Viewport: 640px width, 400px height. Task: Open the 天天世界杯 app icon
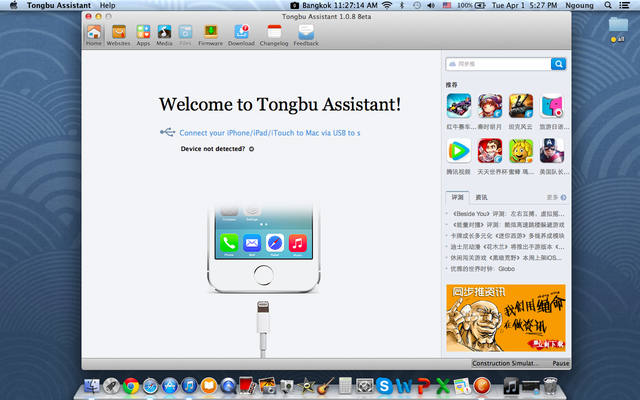[490, 151]
